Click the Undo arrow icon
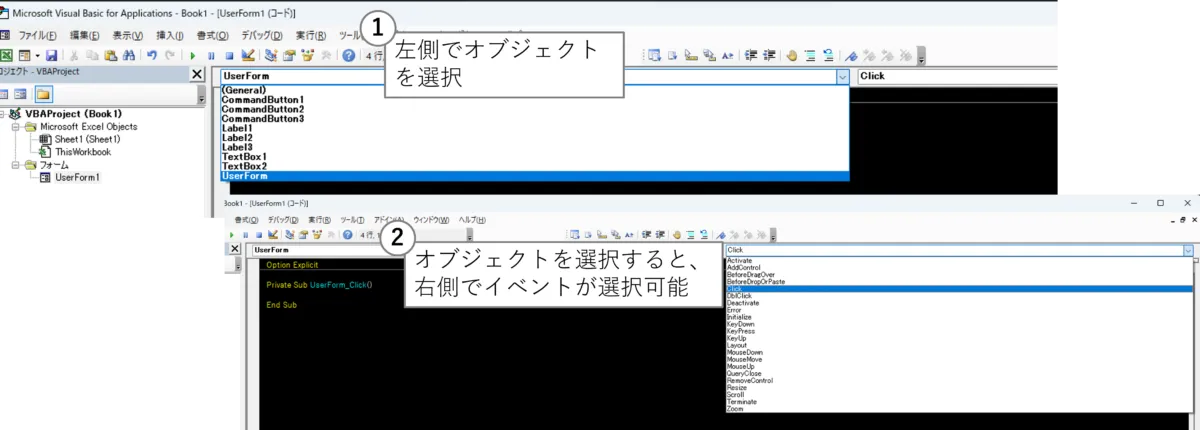Screen dimensions: 1200x430 [152, 56]
